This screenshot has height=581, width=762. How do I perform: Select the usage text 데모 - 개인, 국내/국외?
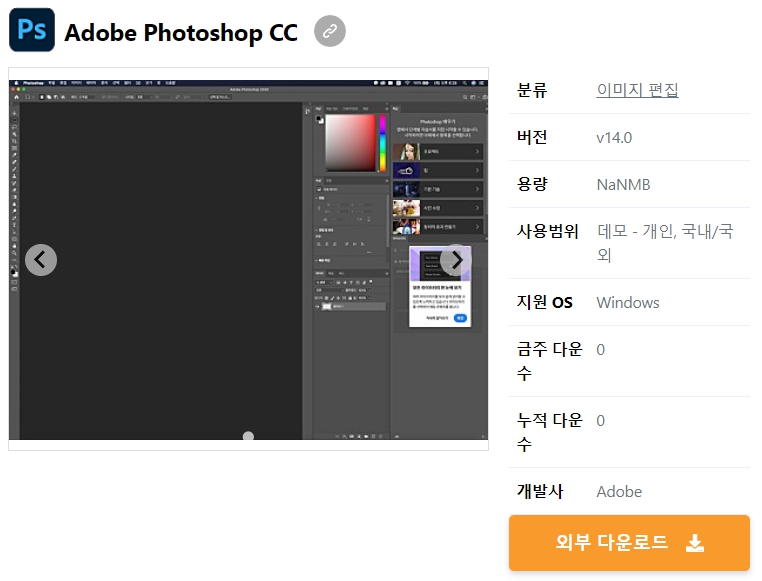coord(664,242)
